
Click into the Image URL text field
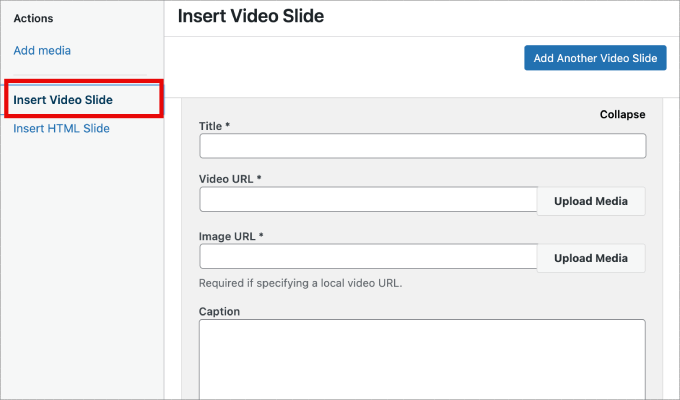coord(368,257)
